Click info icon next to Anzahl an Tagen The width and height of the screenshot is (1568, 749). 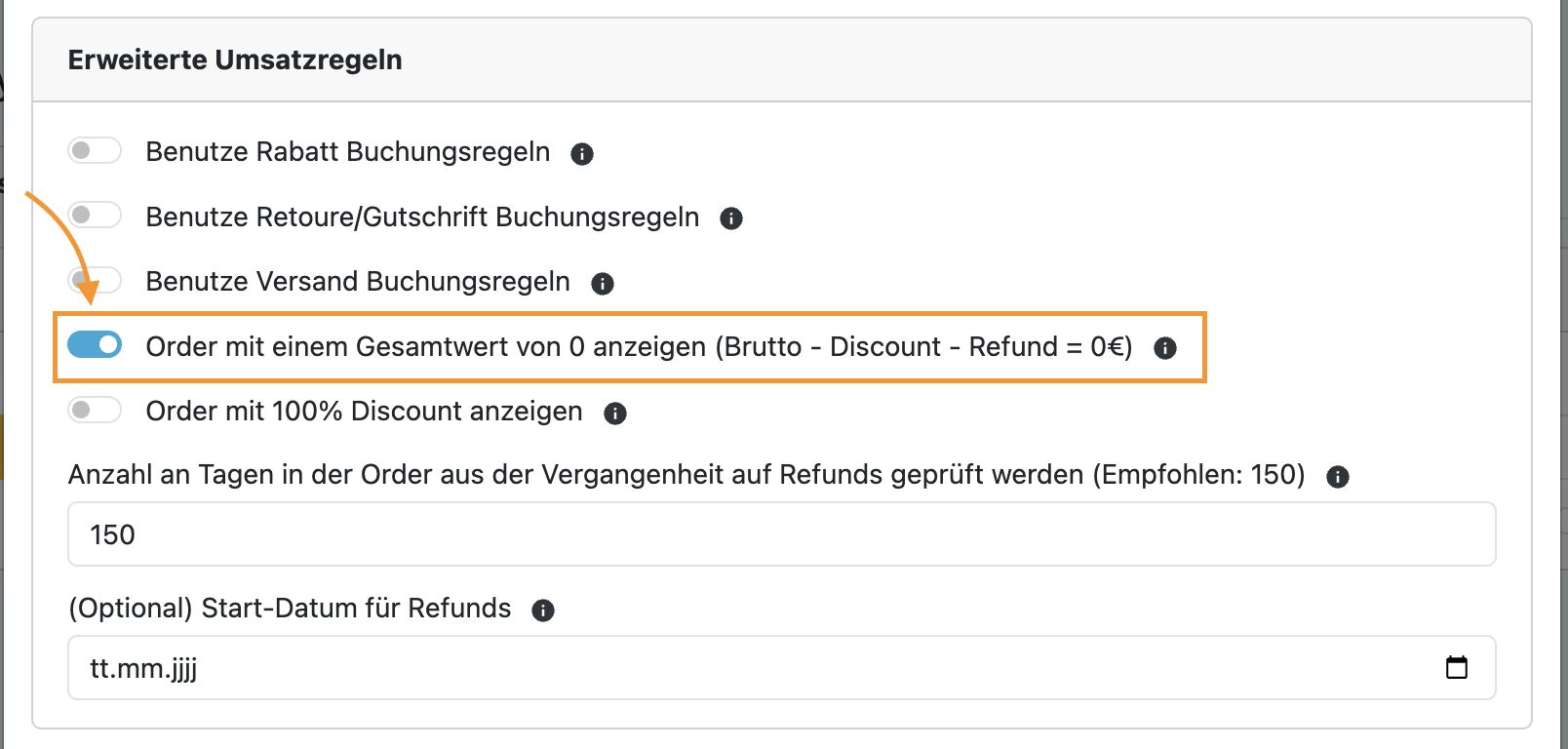pyautogui.click(x=1338, y=477)
